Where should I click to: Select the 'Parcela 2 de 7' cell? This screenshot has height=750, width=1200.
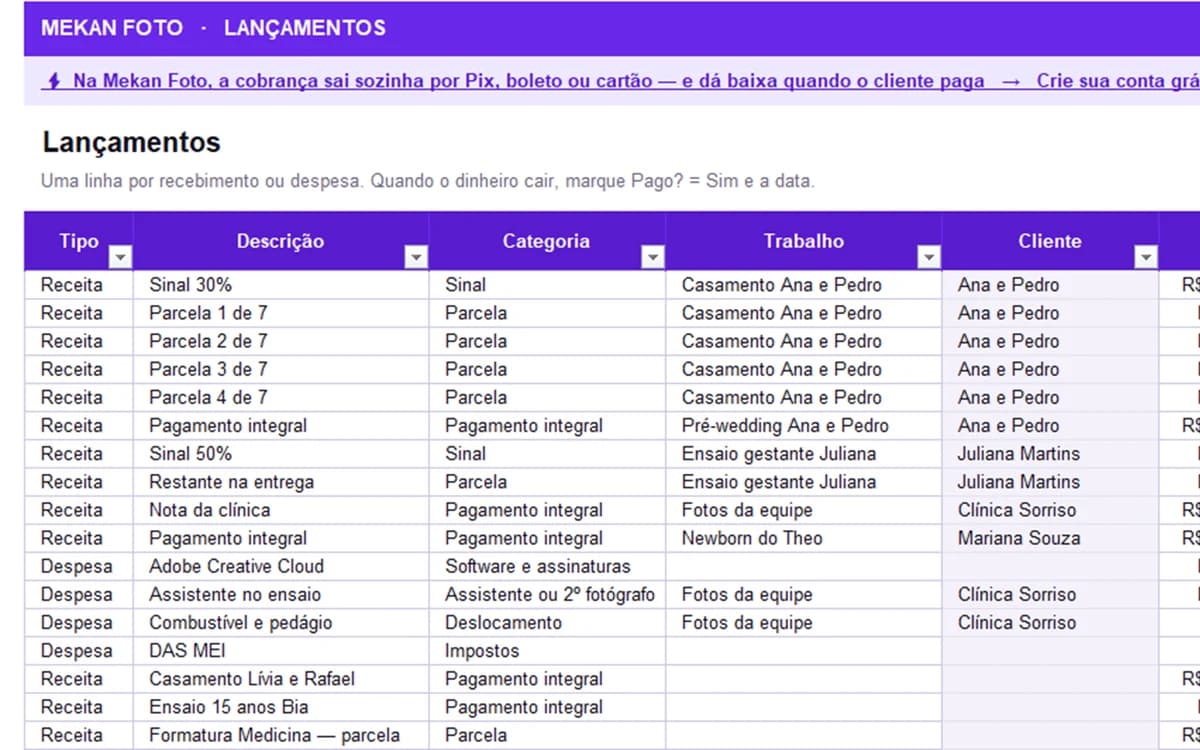pos(281,341)
